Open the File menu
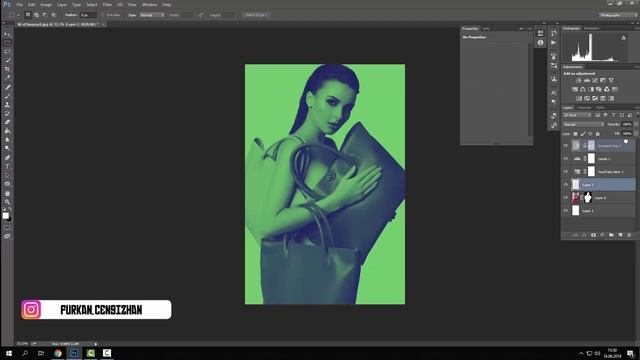Image resolution: width=640 pixels, height=360 pixels. click(x=20, y=4)
